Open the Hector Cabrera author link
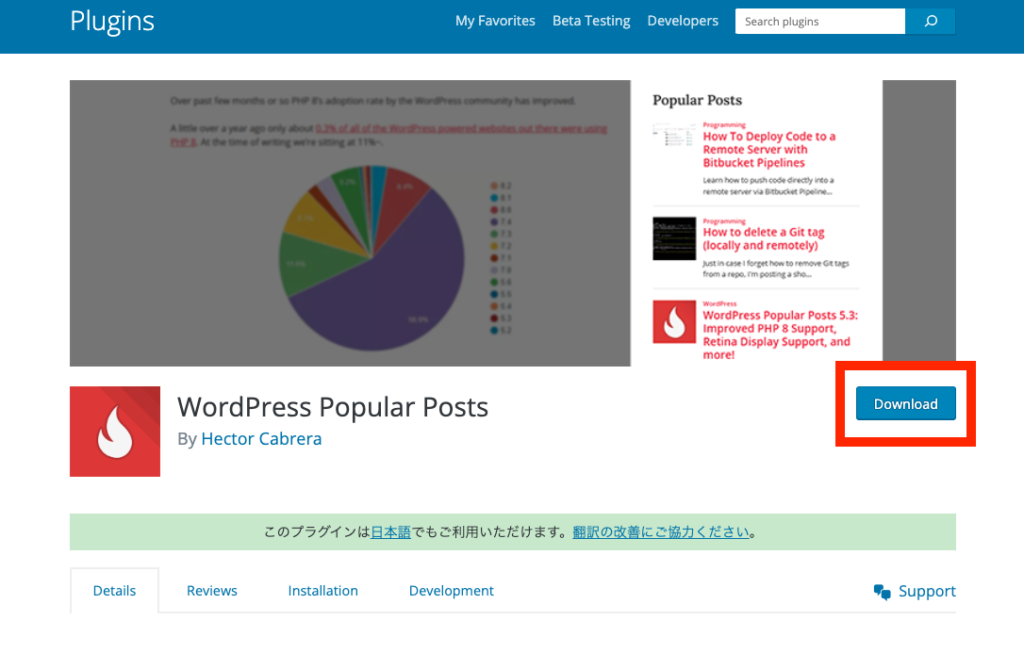 pos(261,439)
